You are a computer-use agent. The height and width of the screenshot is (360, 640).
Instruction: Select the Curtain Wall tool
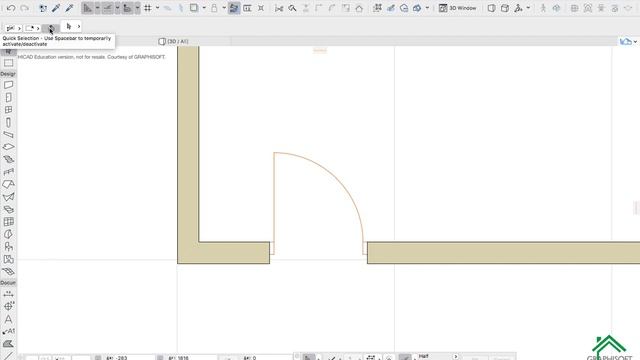tap(8, 222)
